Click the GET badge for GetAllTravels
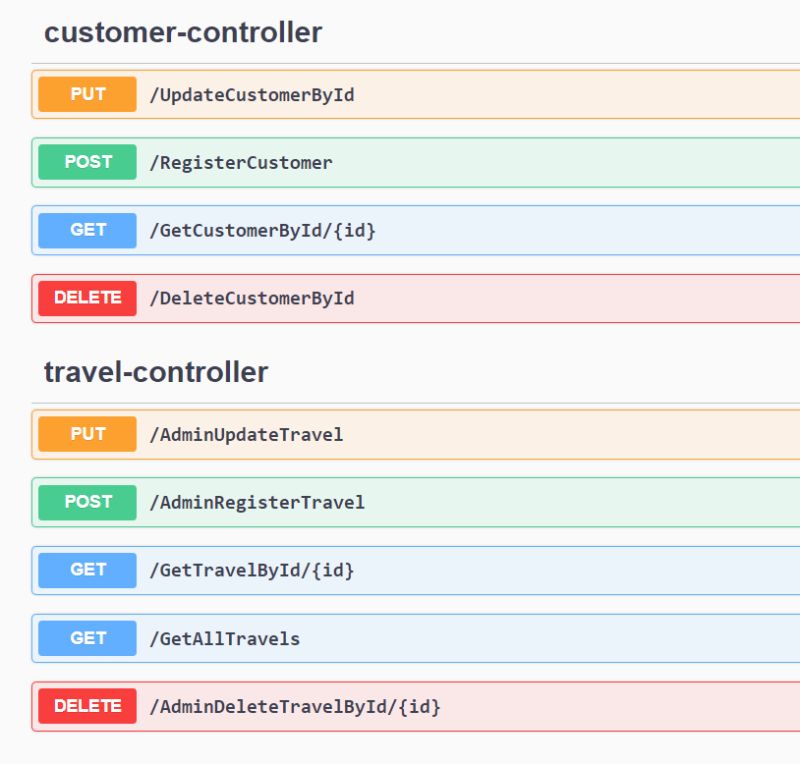This screenshot has height=764, width=800. 87,638
